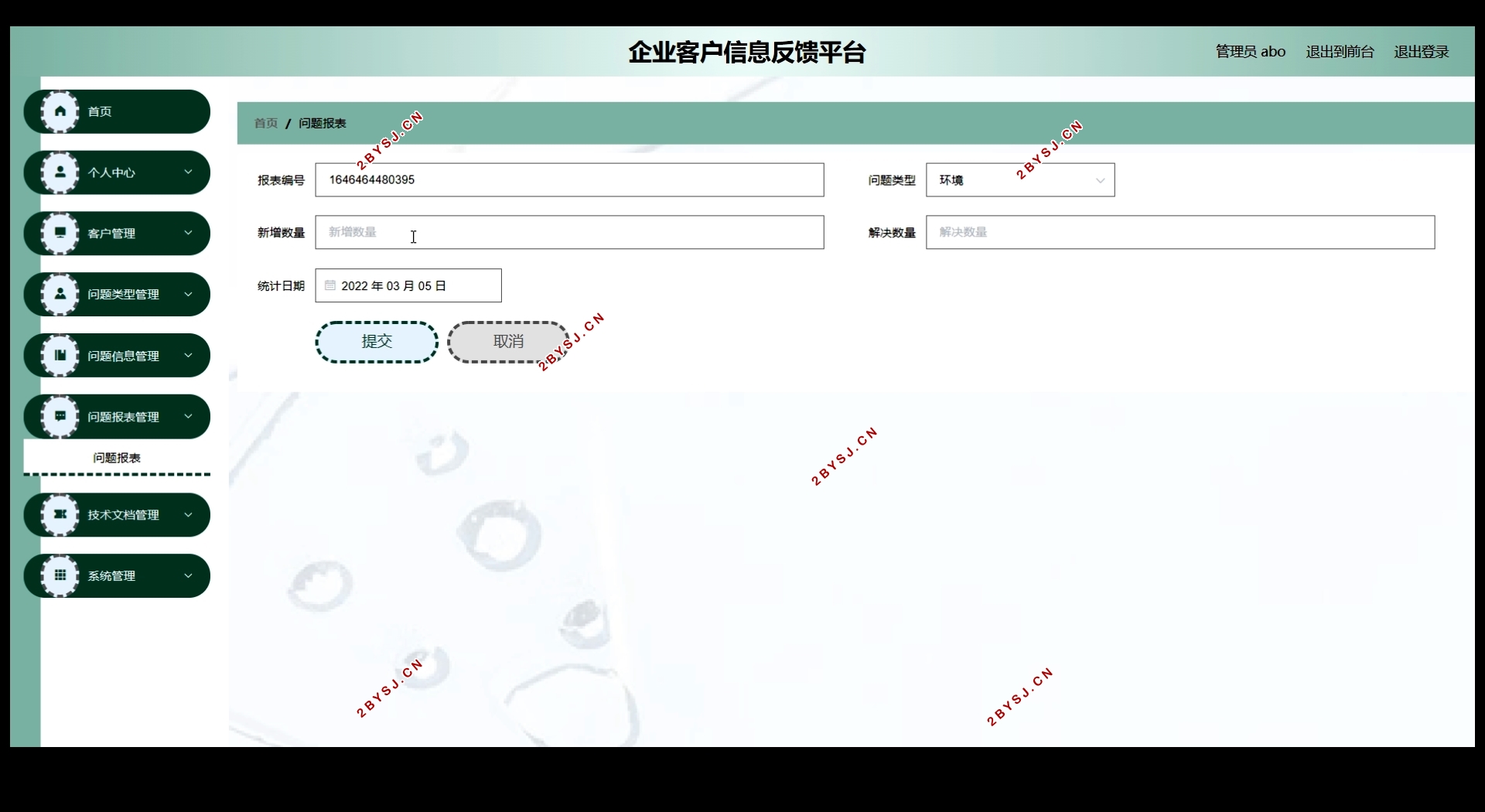Click the icon beside 问题信息管理
This screenshot has height=812, width=1485.
pos(60,355)
